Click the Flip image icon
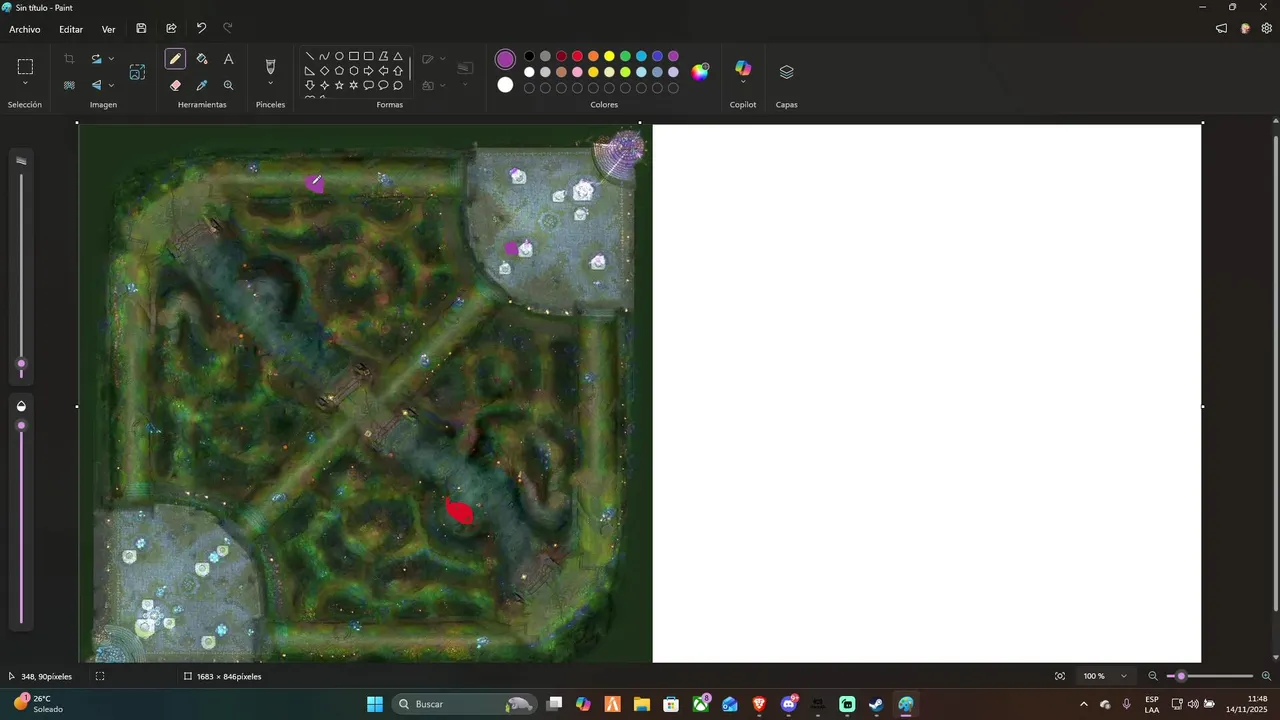The image size is (1280, 720). pyautogui.click(x=96, y=85)
